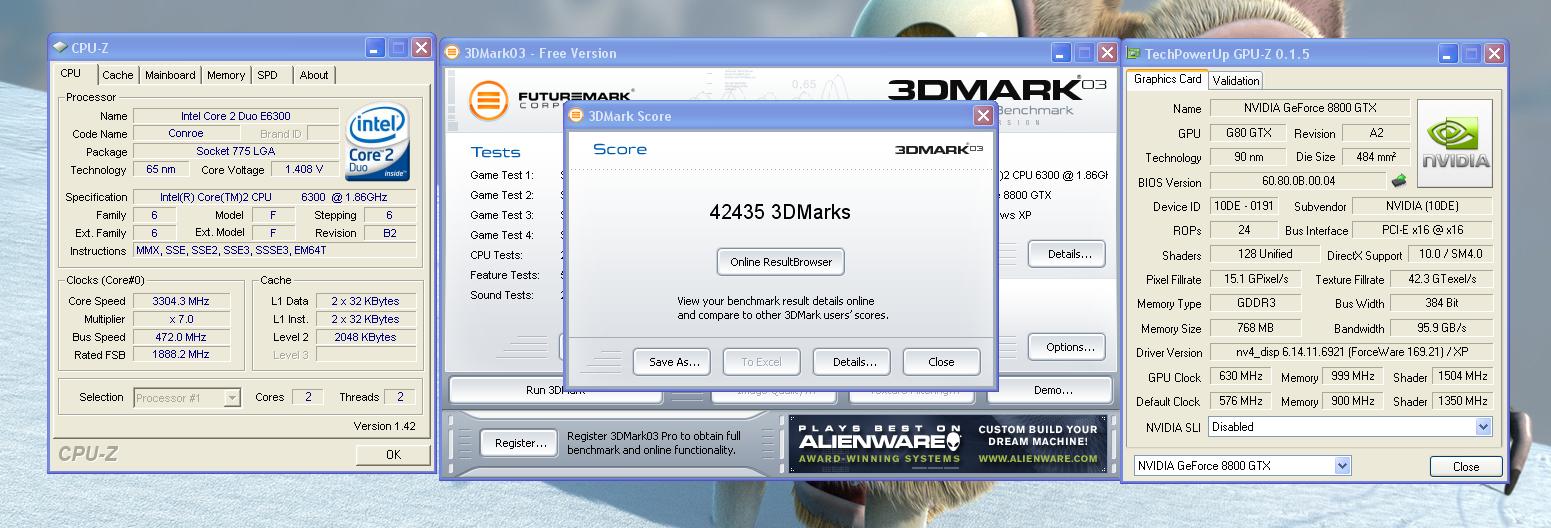Image resolution: width=1551 pixels, height=528 pixels.
Task: Click the BIOS Version value 60.80.0B.00.04
Action: 1298,181
